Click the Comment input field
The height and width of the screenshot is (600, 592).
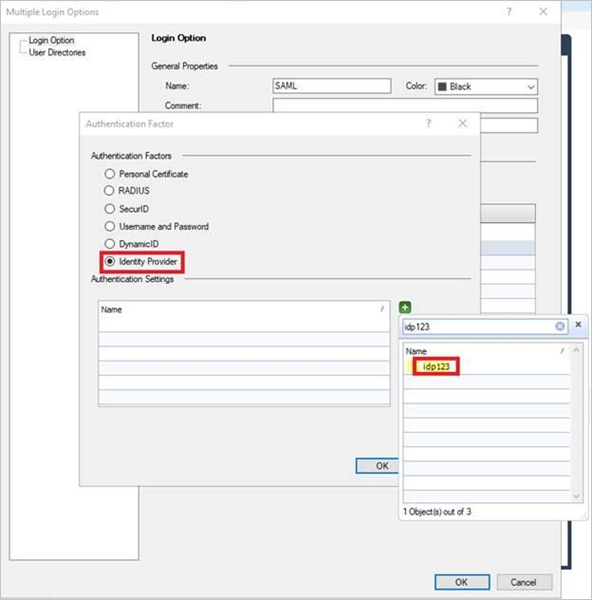(405, 105)
